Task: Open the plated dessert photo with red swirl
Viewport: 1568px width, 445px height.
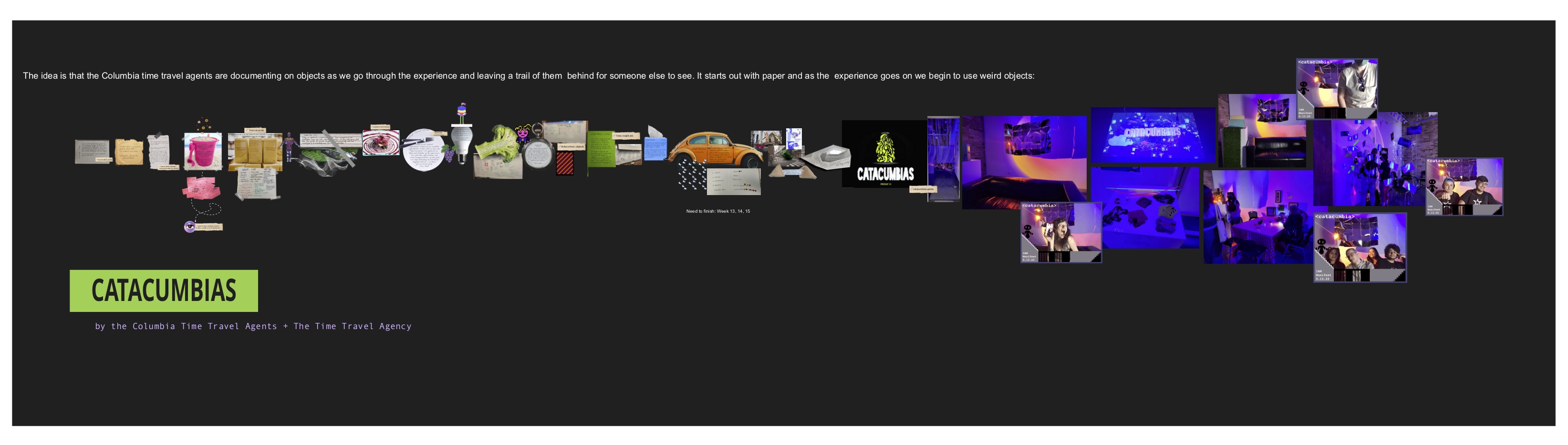Action: click(x=381, y=143)
